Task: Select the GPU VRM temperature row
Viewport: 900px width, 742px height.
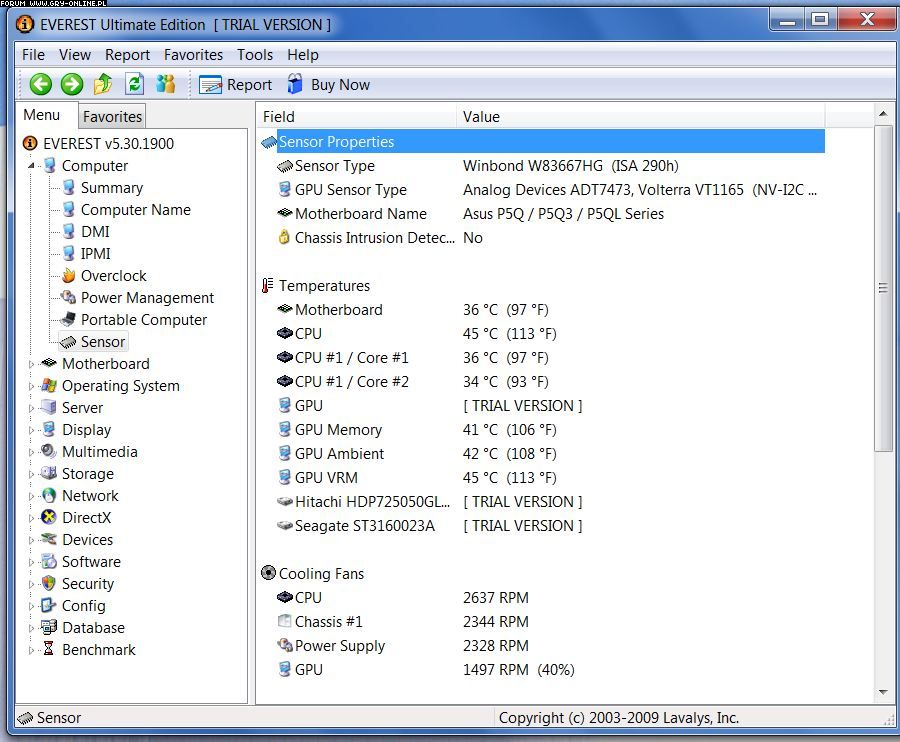Action: point(542,477)
